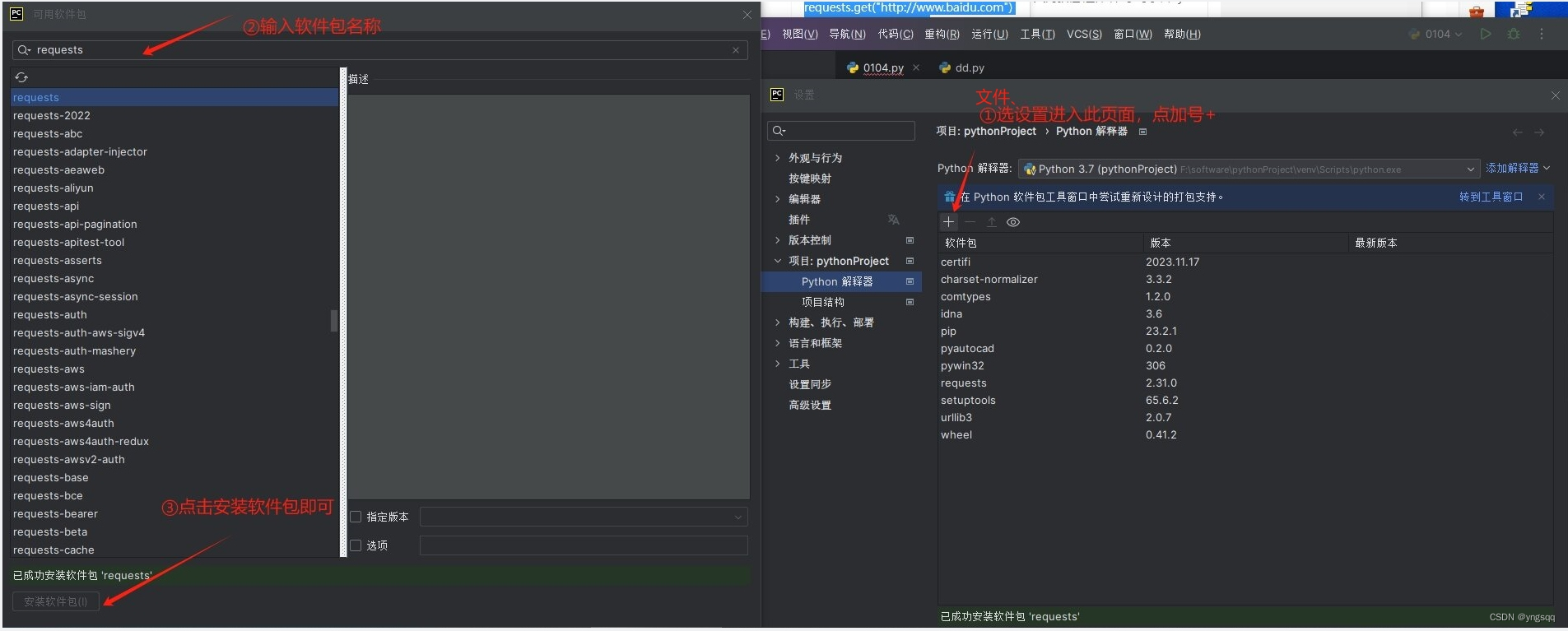Screen dimensions: 1568x631
Task: Click the back navigation arrow in settings
Action: click(x=1518, y=132)
